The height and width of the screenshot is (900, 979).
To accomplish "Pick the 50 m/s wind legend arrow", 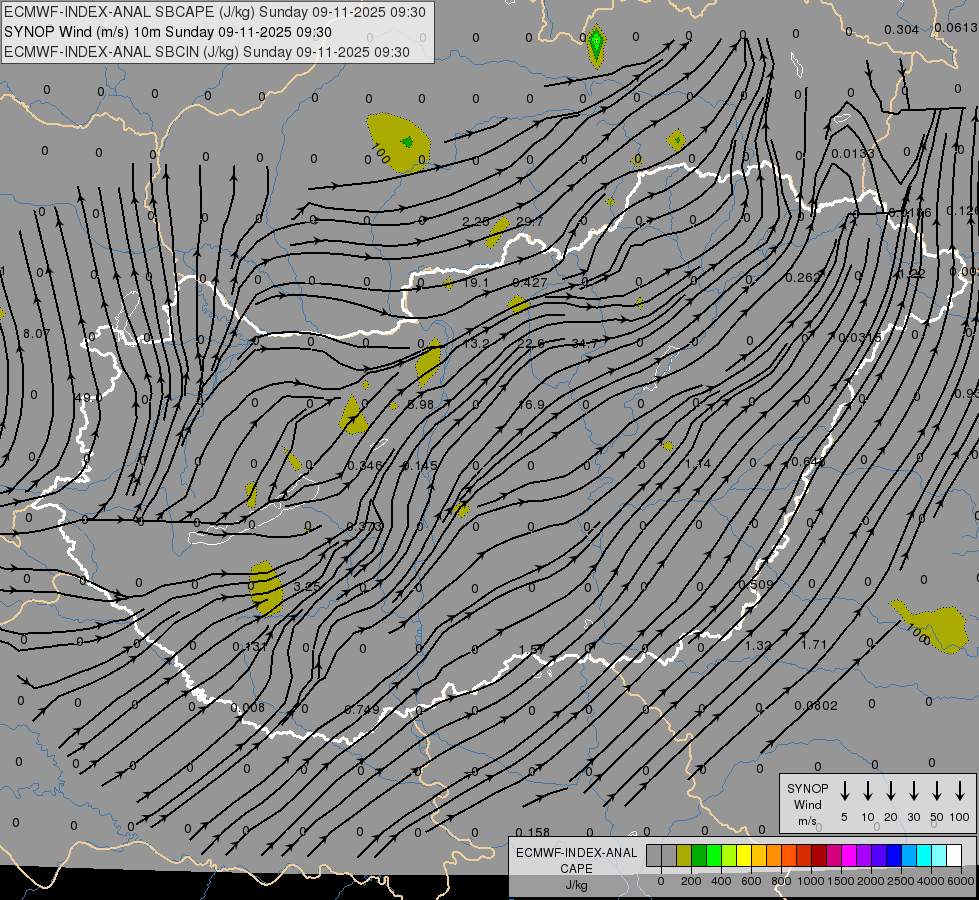I will pyautogui.click(x=937, y=791).
